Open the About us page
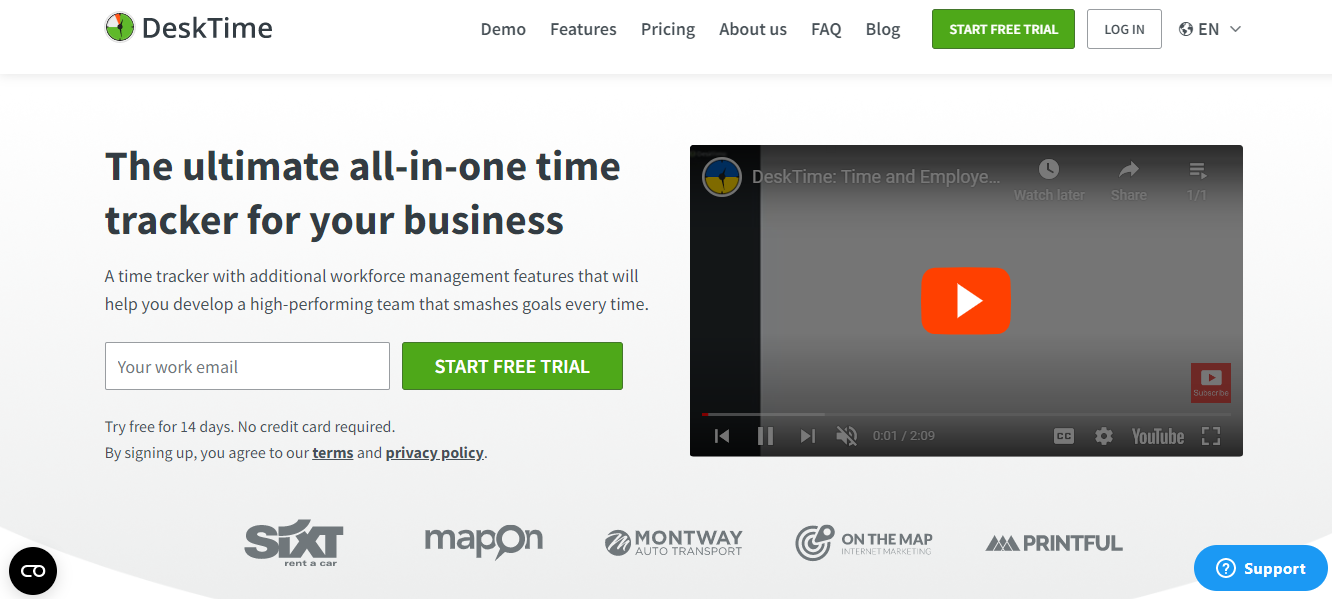 [x=753, y=29]
